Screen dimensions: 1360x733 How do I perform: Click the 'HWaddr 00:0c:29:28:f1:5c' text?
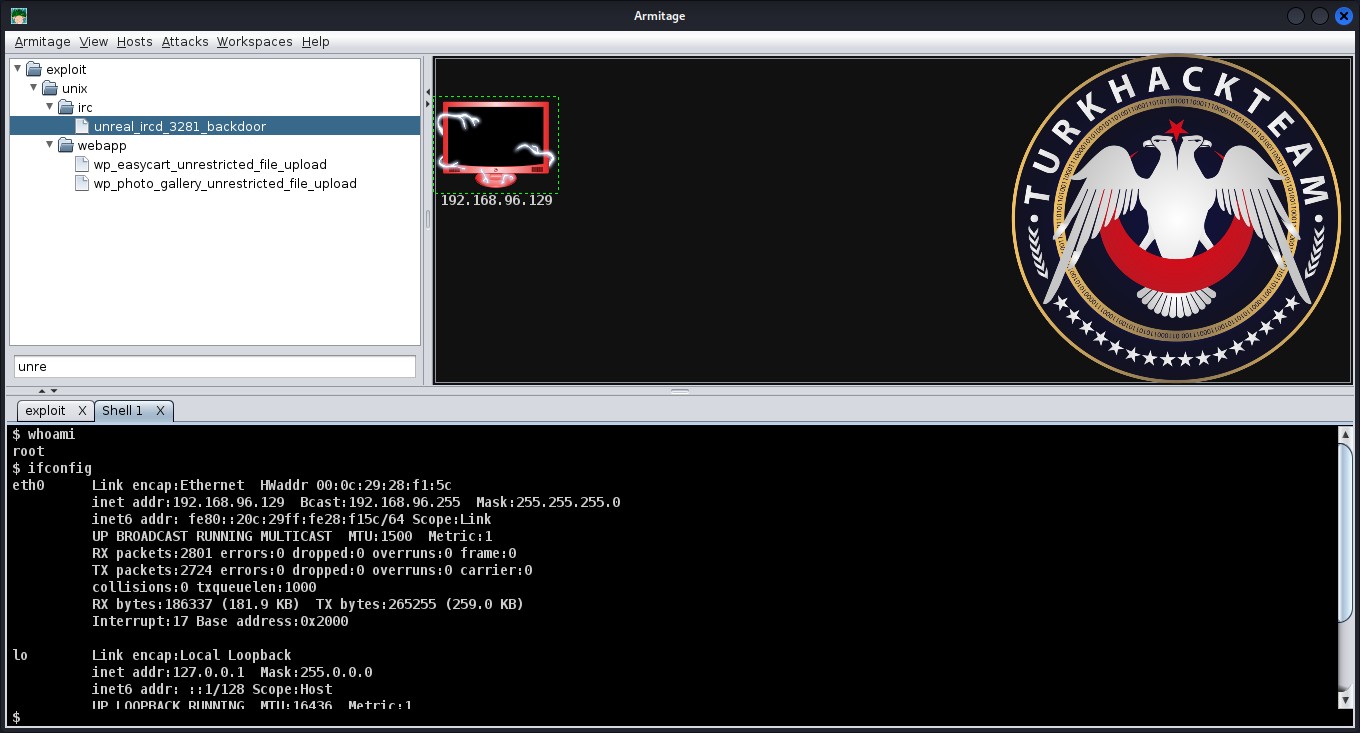pos(356,485)
